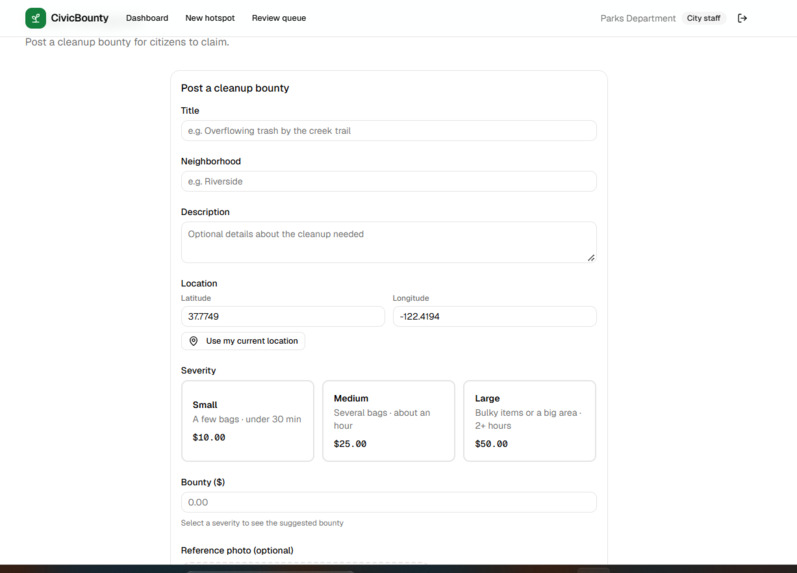This screenshot has width=797, height=573.
Task: Click A few bags under 30 min text
Action: click(x=247, y=419)
